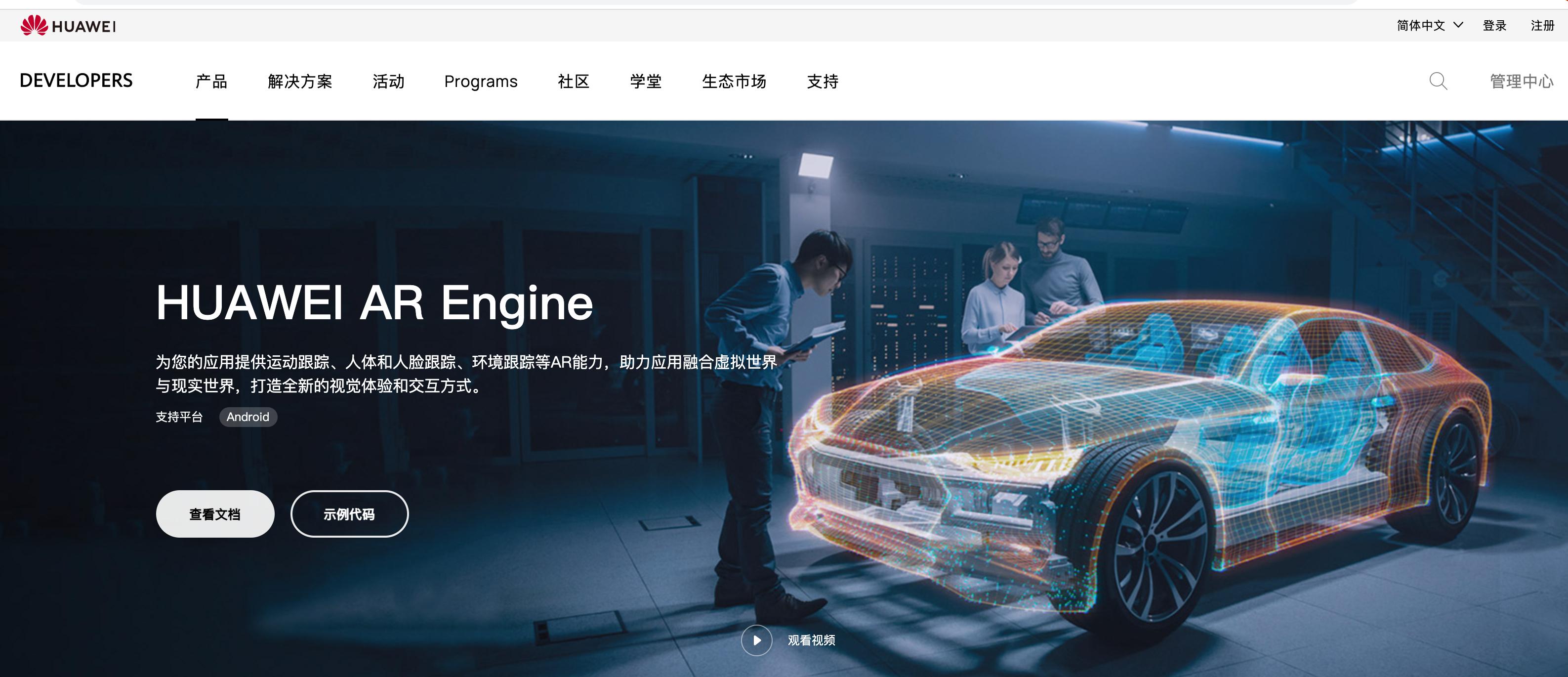Open the search magnifier icon
The image size is (1568, 677).
point(1438,81)
